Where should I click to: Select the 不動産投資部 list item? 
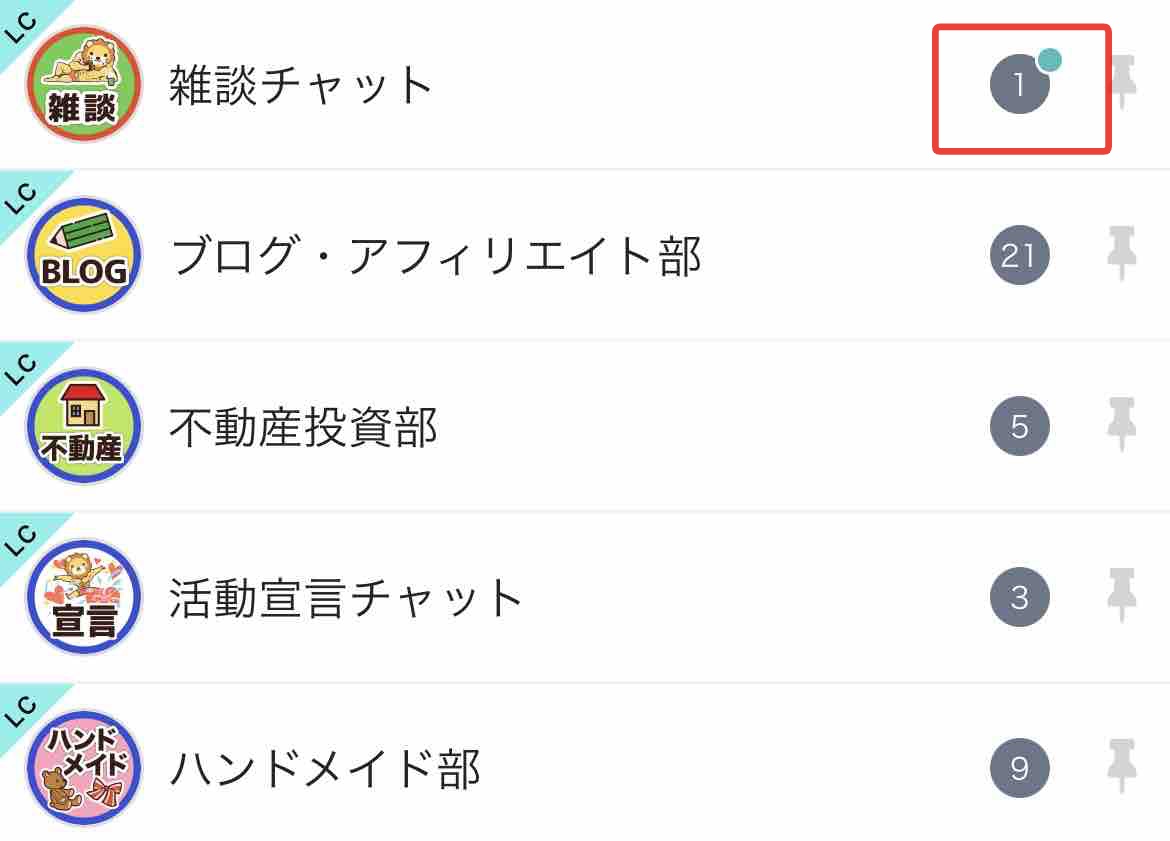[x=585, y=426]
